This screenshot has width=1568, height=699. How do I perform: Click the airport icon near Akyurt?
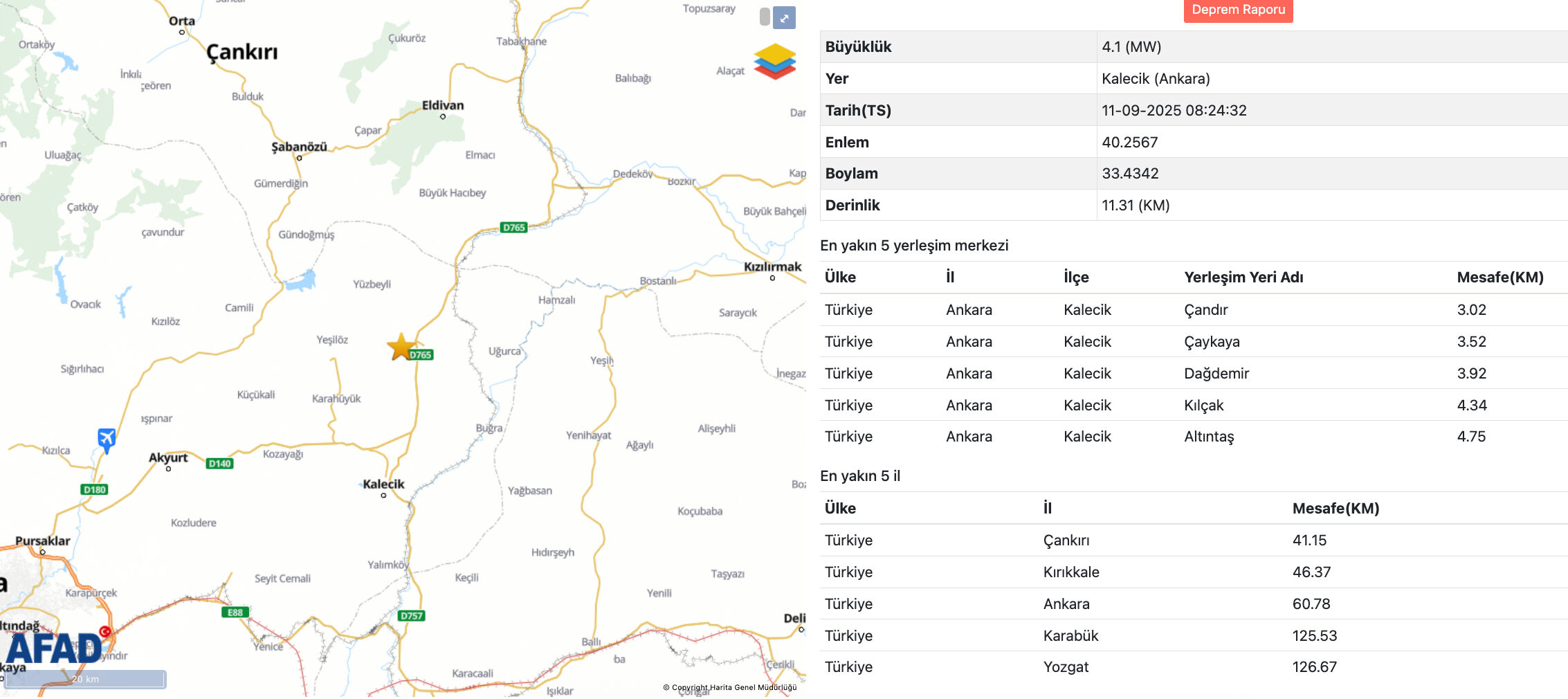(x=107, y=439)
